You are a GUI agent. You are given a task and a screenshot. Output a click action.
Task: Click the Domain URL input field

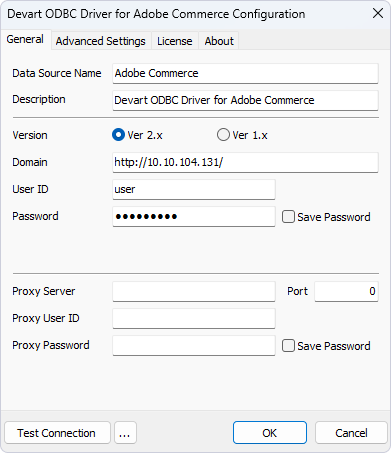245,162
